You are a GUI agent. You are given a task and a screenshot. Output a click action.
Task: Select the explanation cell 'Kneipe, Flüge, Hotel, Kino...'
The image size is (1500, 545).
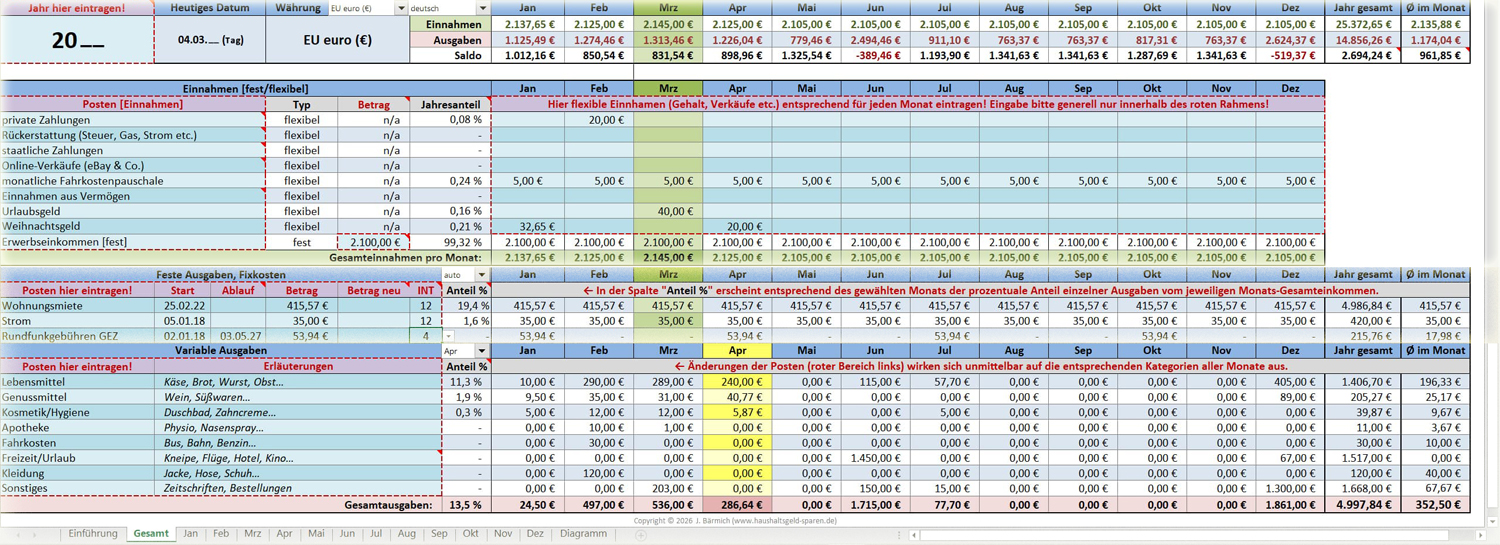click(x=299, y=458)
